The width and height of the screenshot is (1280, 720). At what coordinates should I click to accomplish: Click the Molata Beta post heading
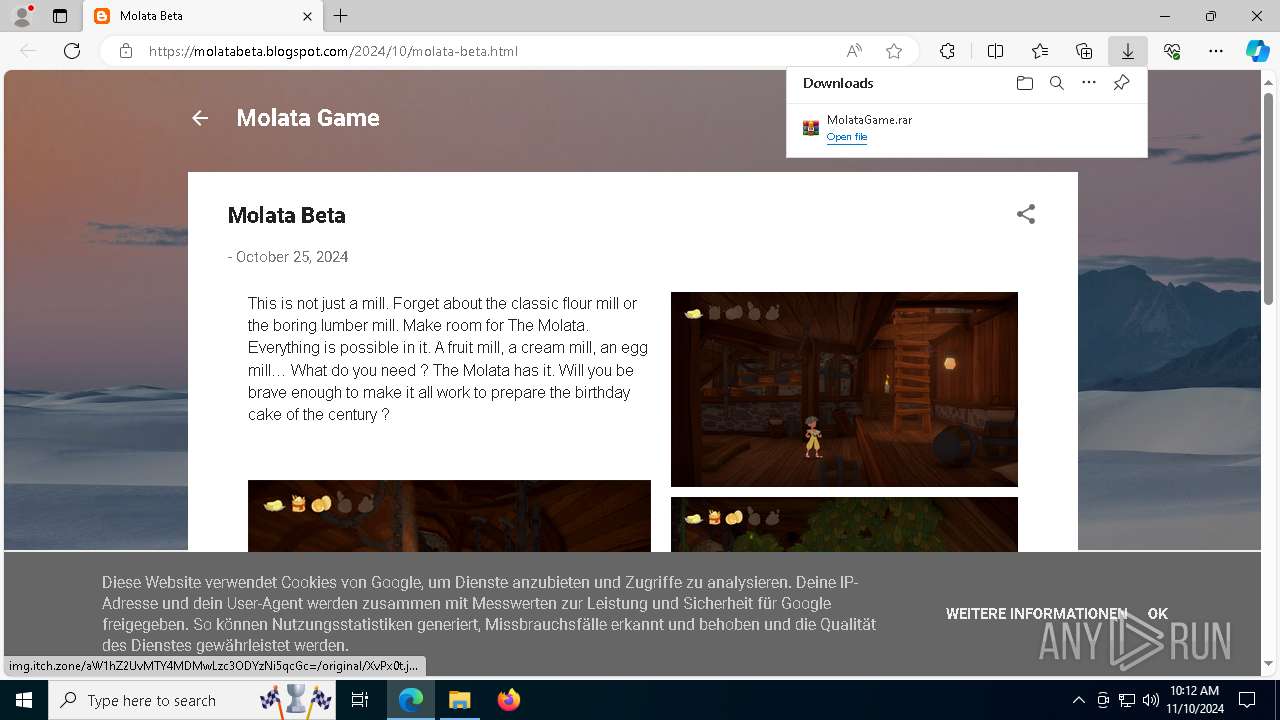click(287, 215)
